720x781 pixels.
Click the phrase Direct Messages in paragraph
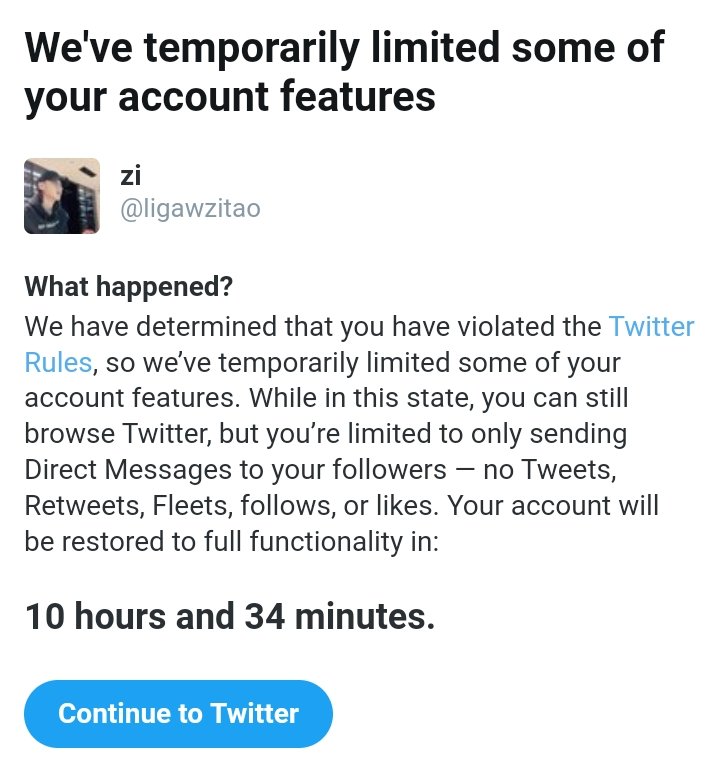[x=128, y=469]
